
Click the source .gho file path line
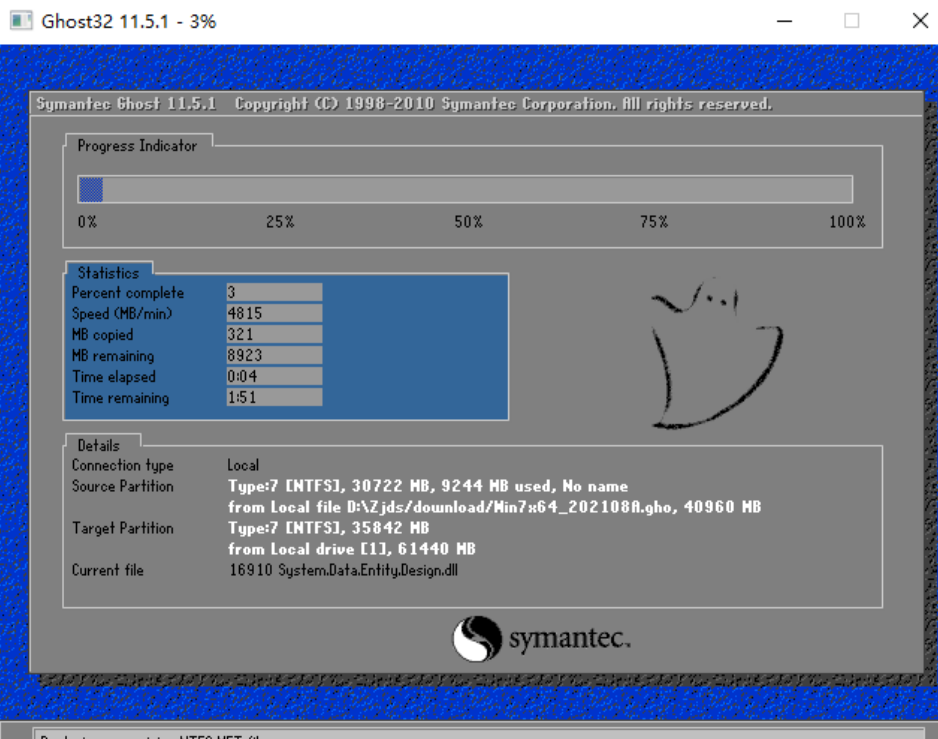click(494, 507)
